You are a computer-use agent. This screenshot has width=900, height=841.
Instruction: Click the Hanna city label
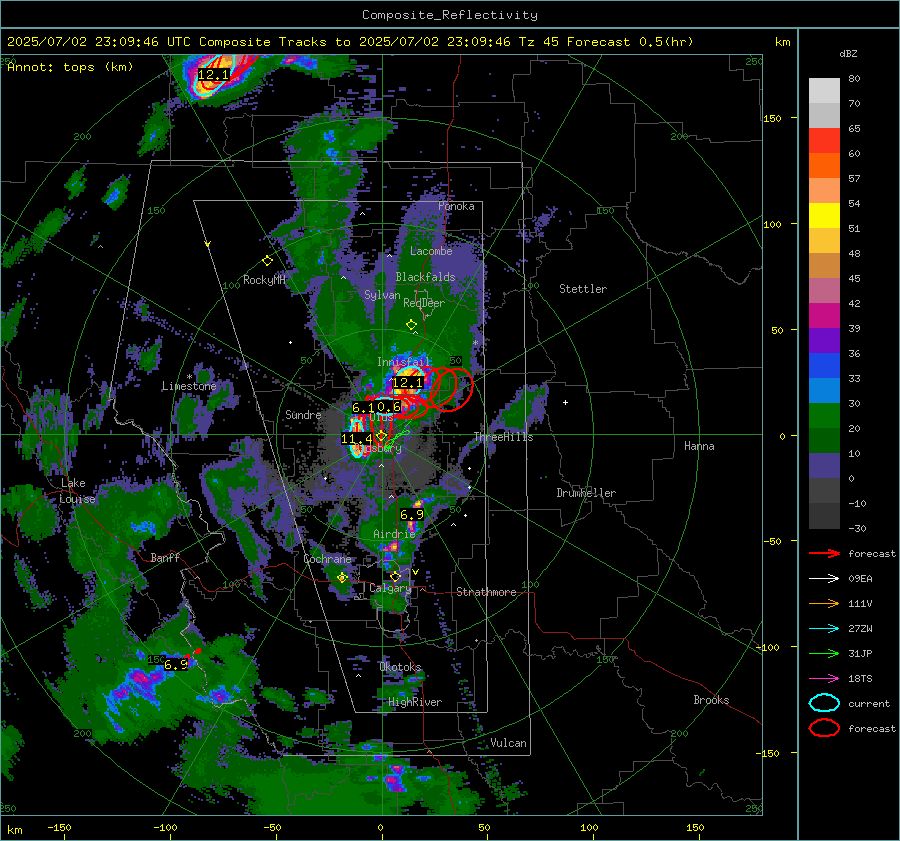click(699, 445)
